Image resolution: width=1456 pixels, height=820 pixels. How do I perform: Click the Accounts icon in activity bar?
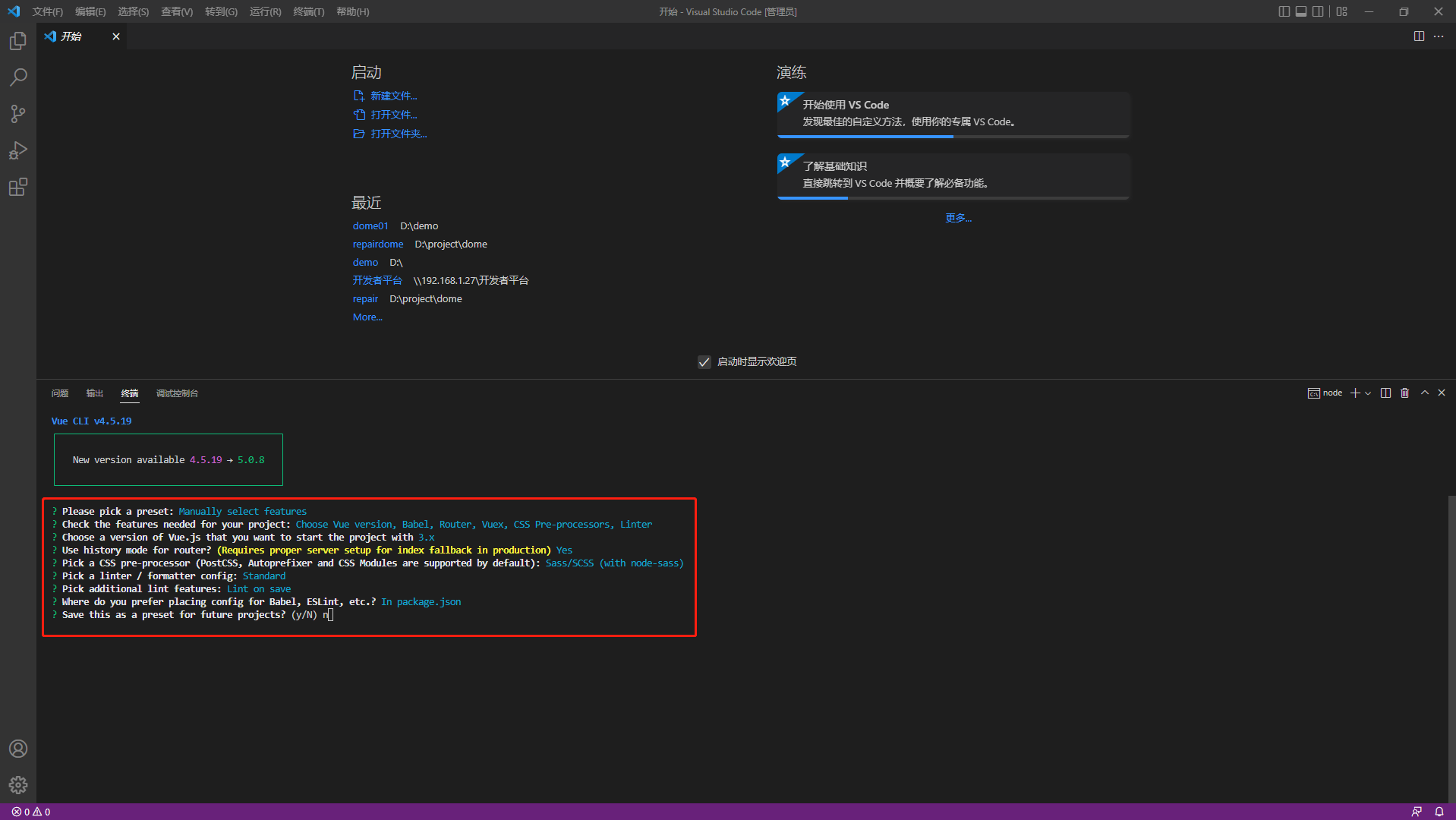tap(18, 749)
